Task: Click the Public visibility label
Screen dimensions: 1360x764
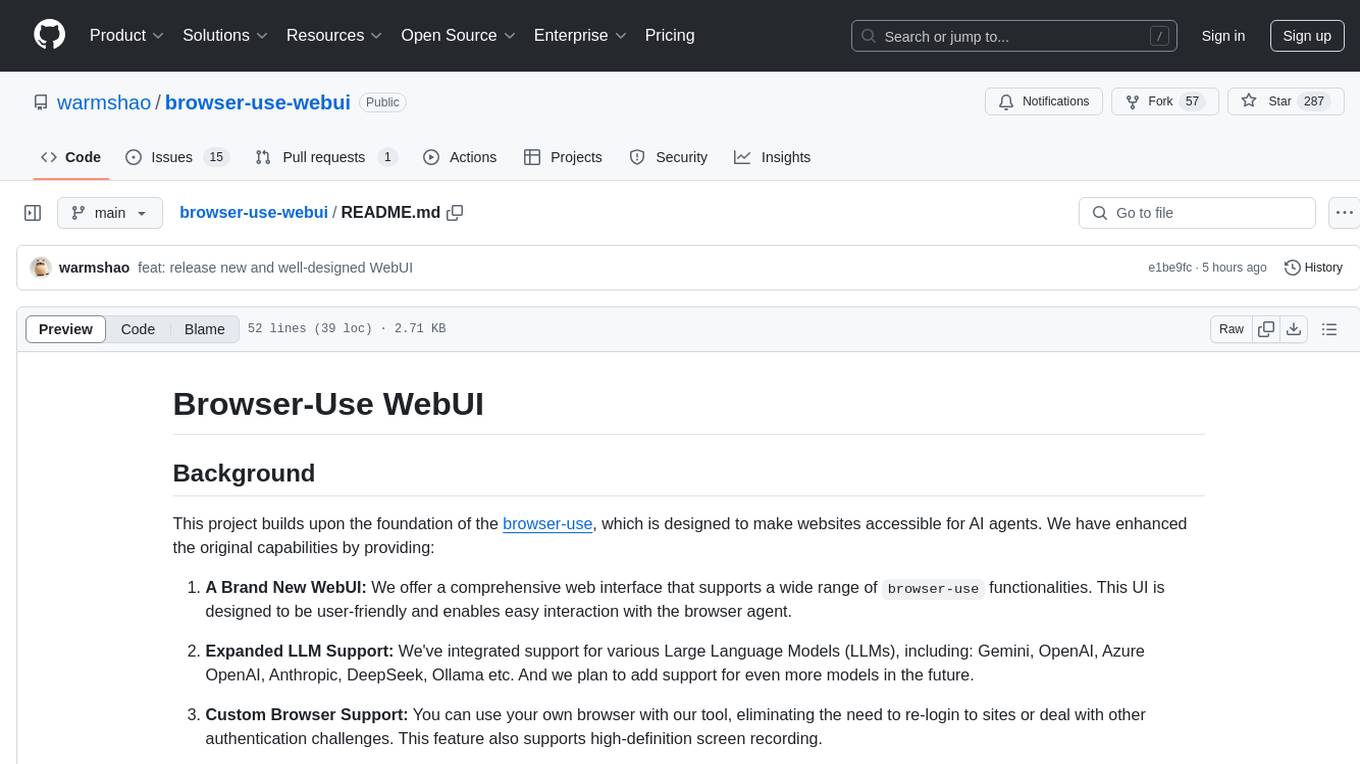Action: point(382,102)
